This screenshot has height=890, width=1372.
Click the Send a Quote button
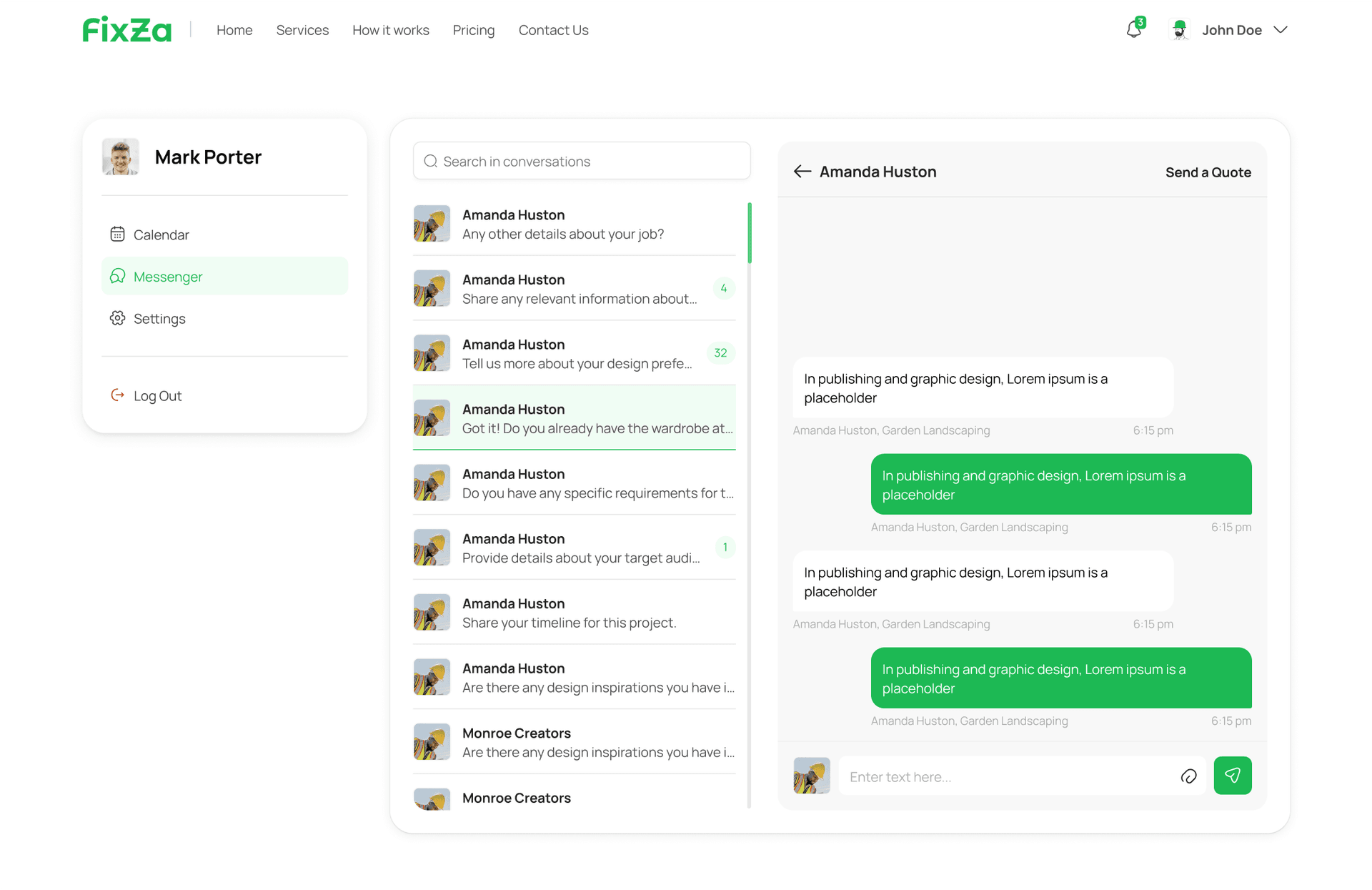pos(1208,172)
